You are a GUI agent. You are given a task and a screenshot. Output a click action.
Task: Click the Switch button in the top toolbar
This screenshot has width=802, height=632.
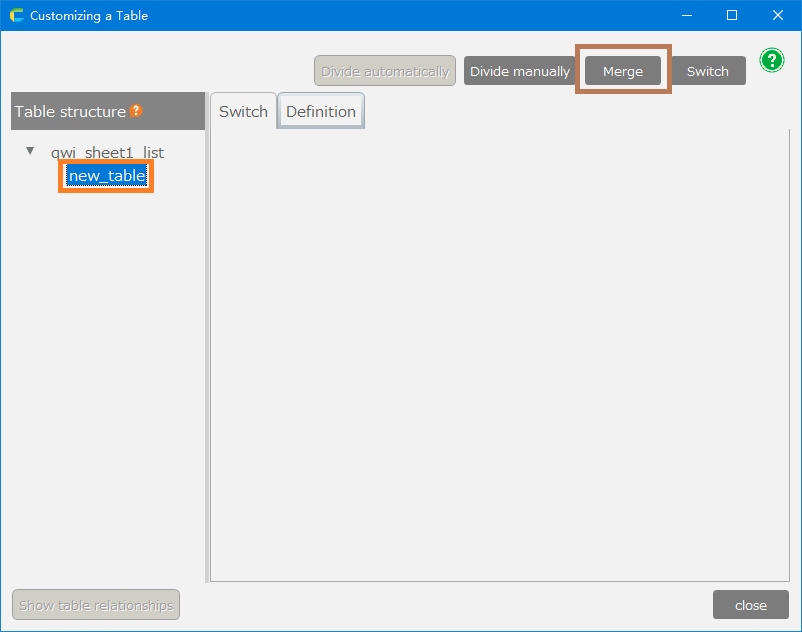click(707, 71)
